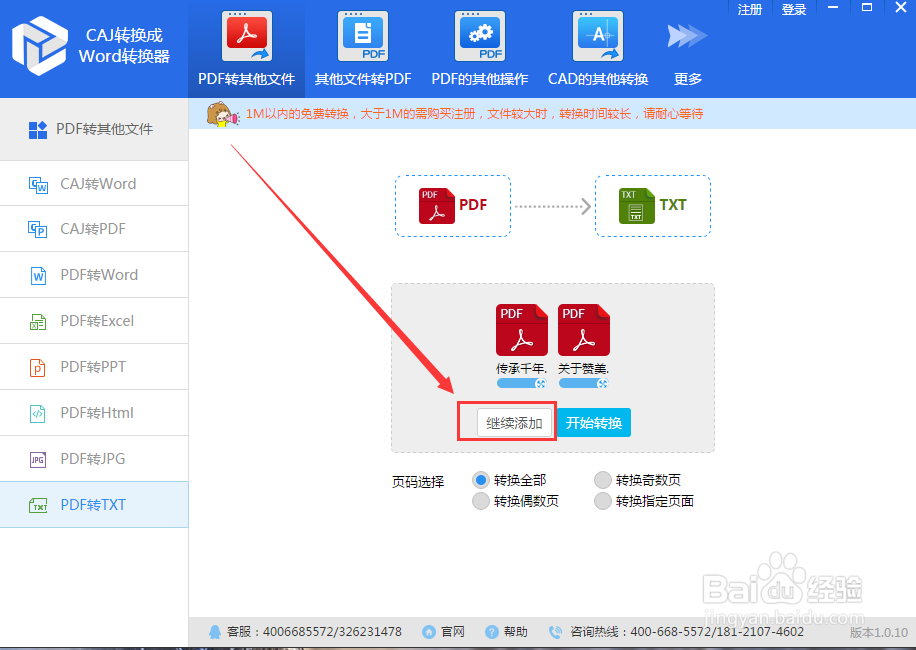Choose PDF转Excel in the sidebar
Image resolution: width=916 pixels, height=650 pixels.
point(94,321)
